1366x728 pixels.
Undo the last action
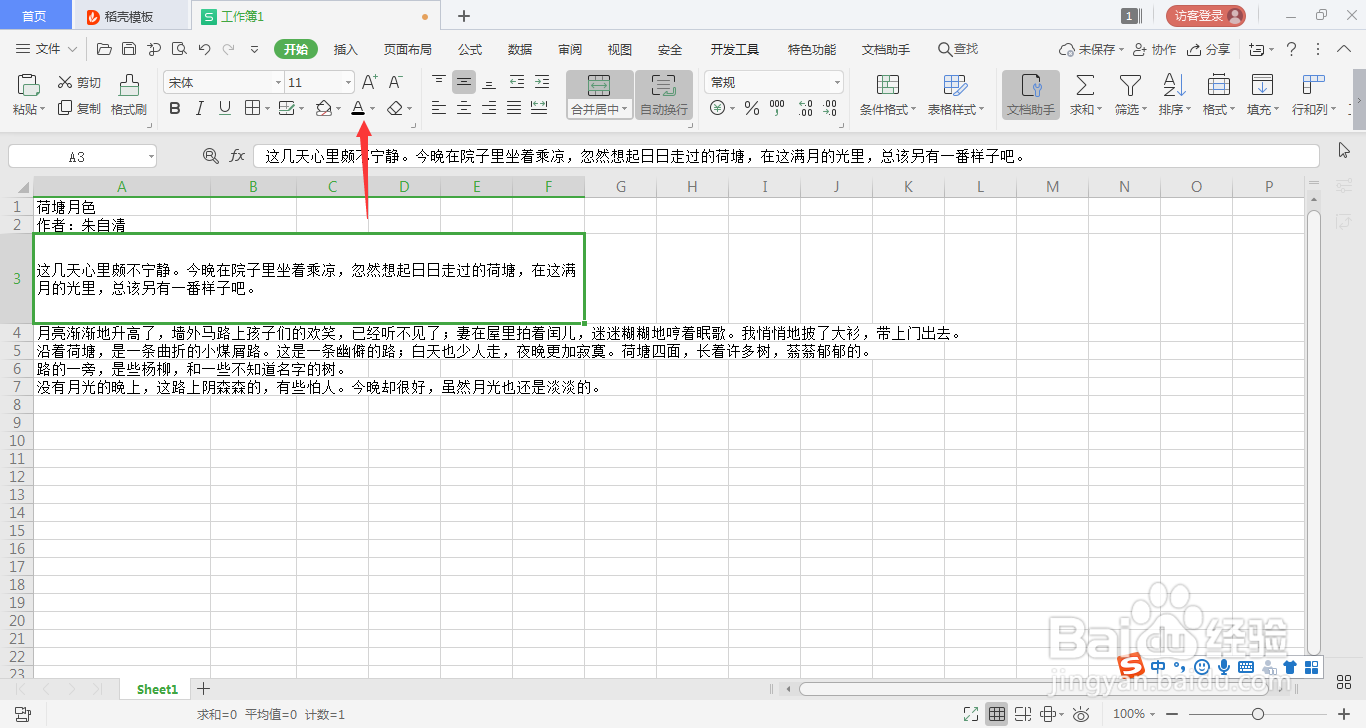[x=204, y=49]
